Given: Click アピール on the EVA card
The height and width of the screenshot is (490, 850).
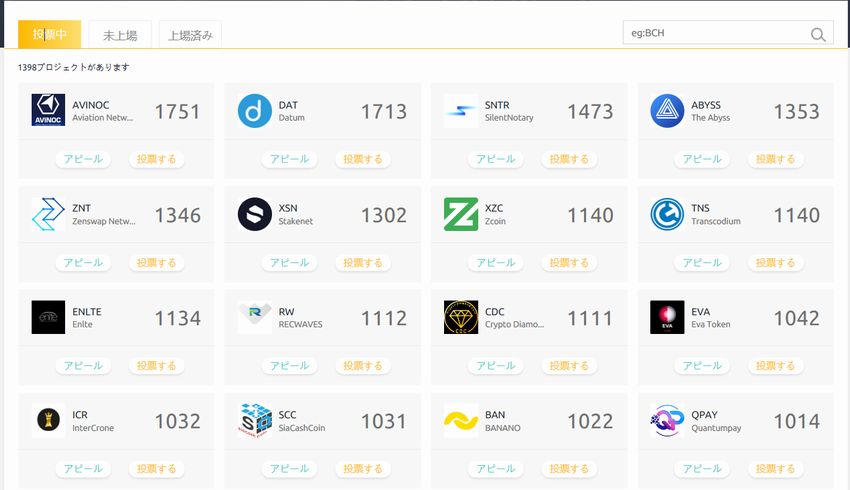Looking at the screenshot, I should [x=702, y=365].
